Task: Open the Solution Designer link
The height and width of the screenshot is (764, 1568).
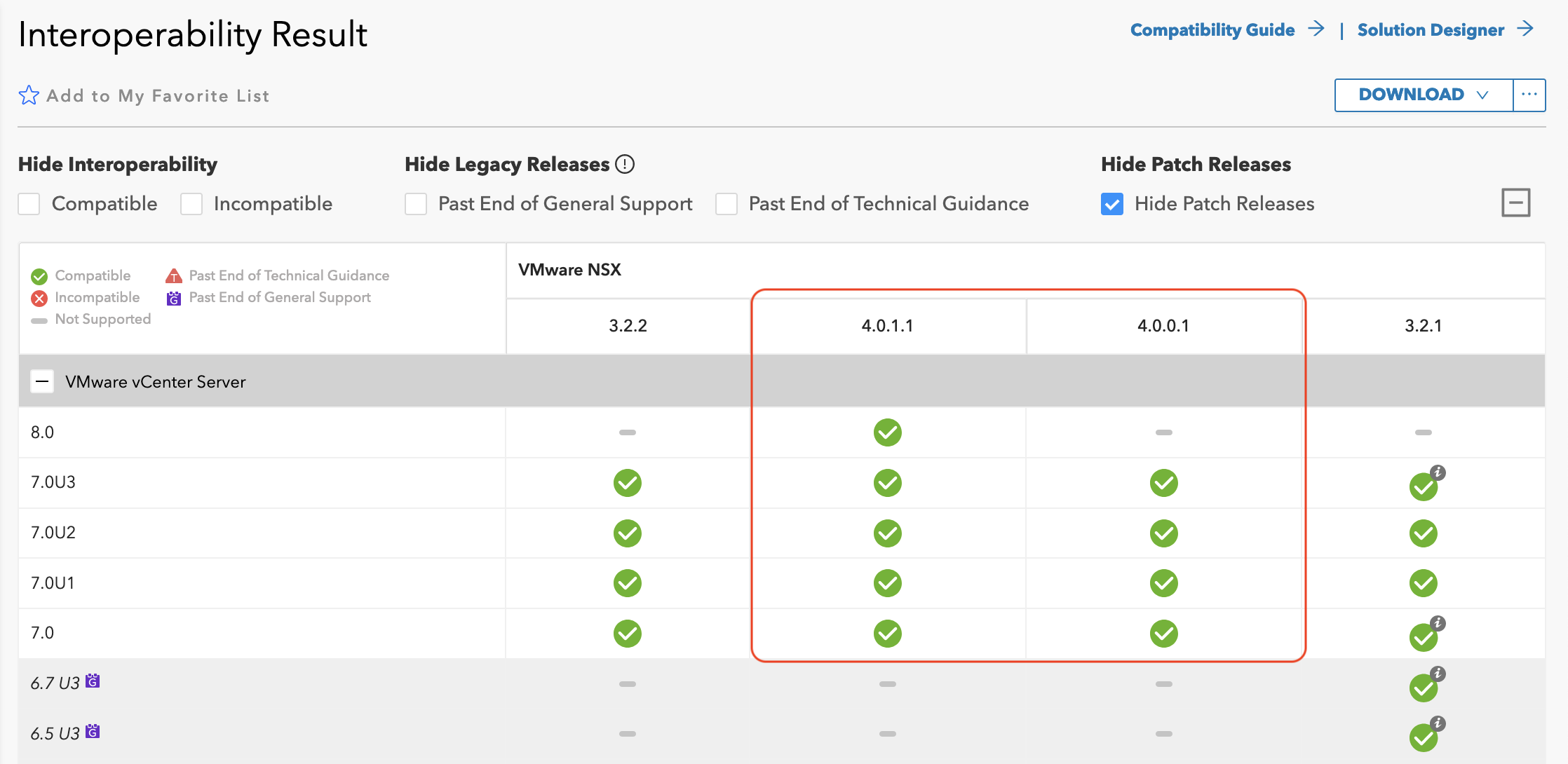Action: point(1431,30)
